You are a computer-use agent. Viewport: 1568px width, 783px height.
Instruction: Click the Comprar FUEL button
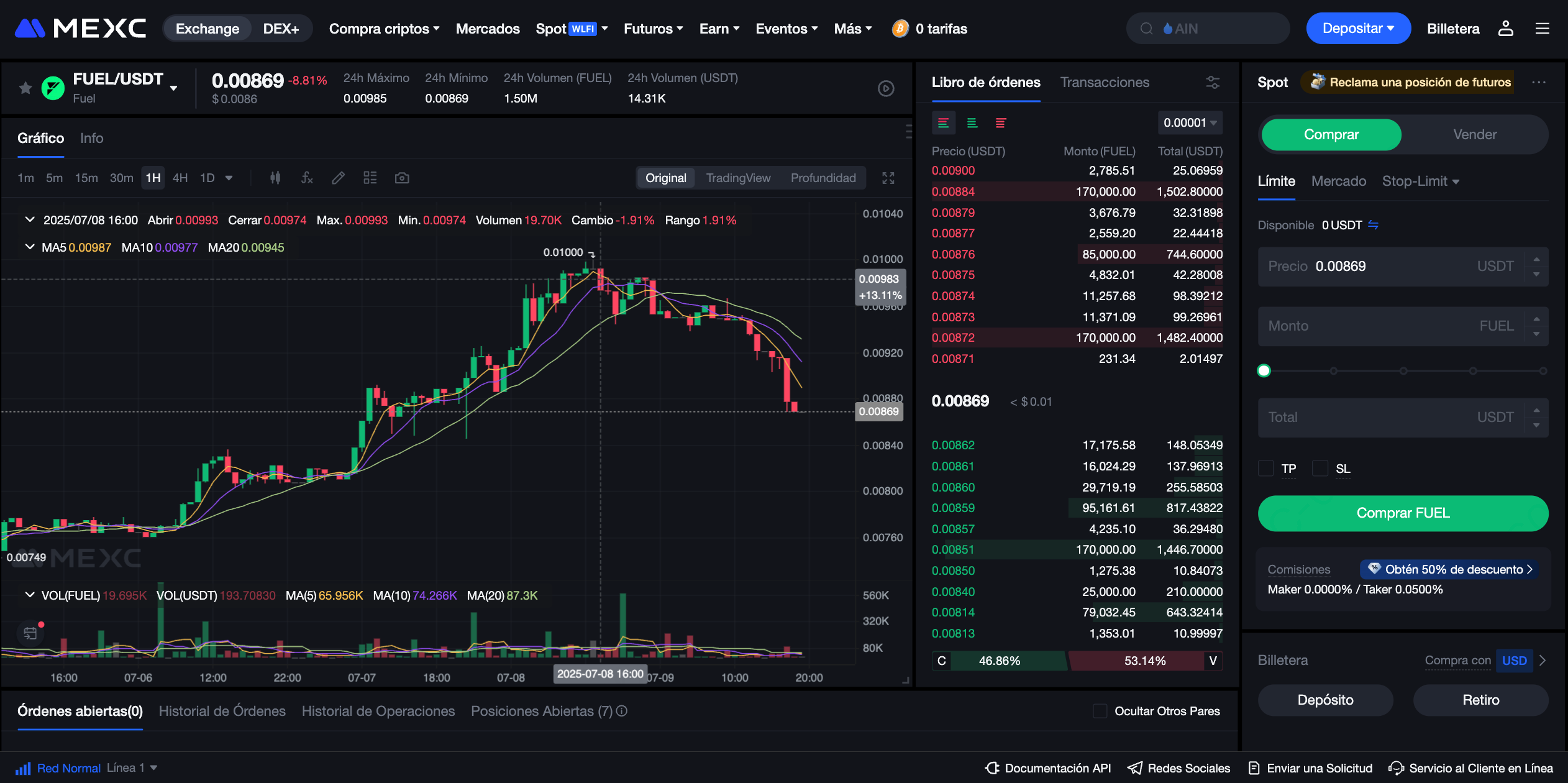point(1403,513)
